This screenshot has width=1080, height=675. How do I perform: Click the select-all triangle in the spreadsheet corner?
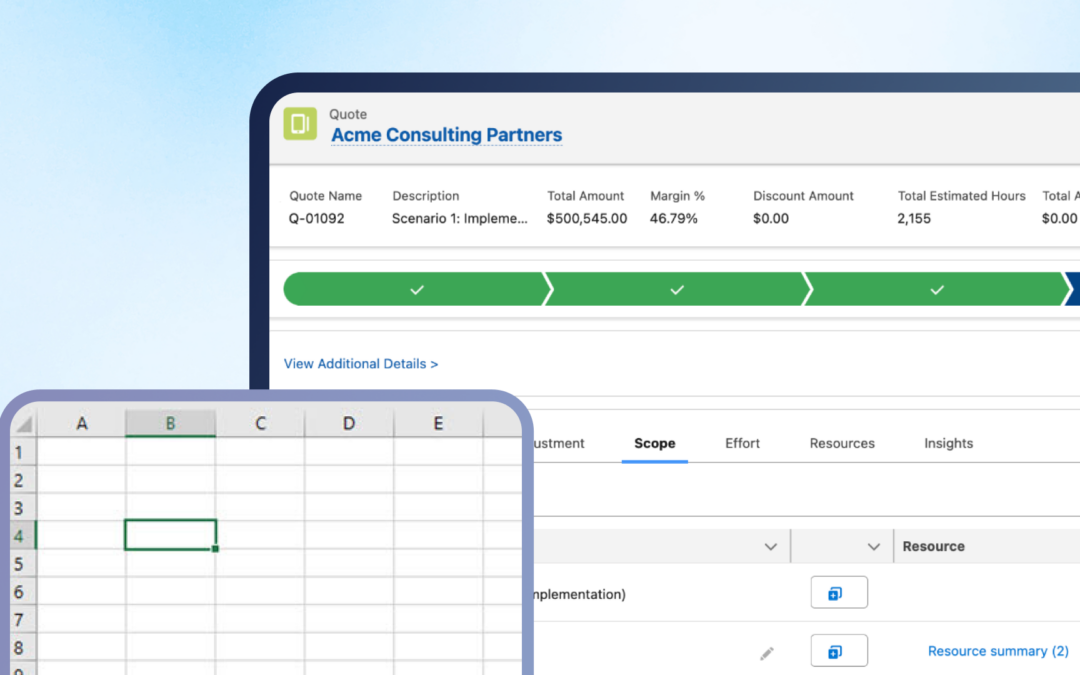[22, 423]
